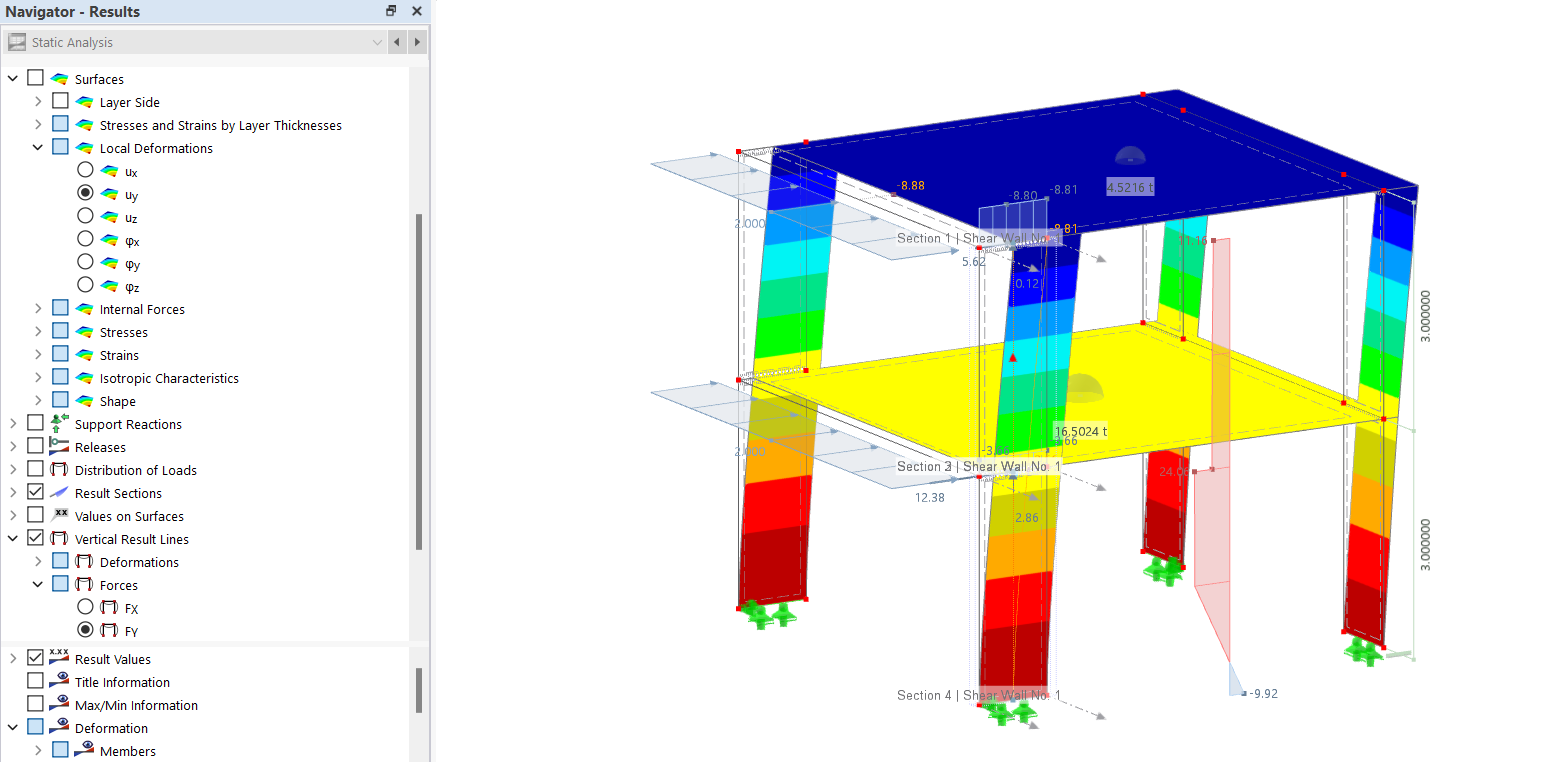Viewport: 1552px width, 762px height.
Task: Click the forward arrow beside Static Analysis
Action: pos(416,41)
